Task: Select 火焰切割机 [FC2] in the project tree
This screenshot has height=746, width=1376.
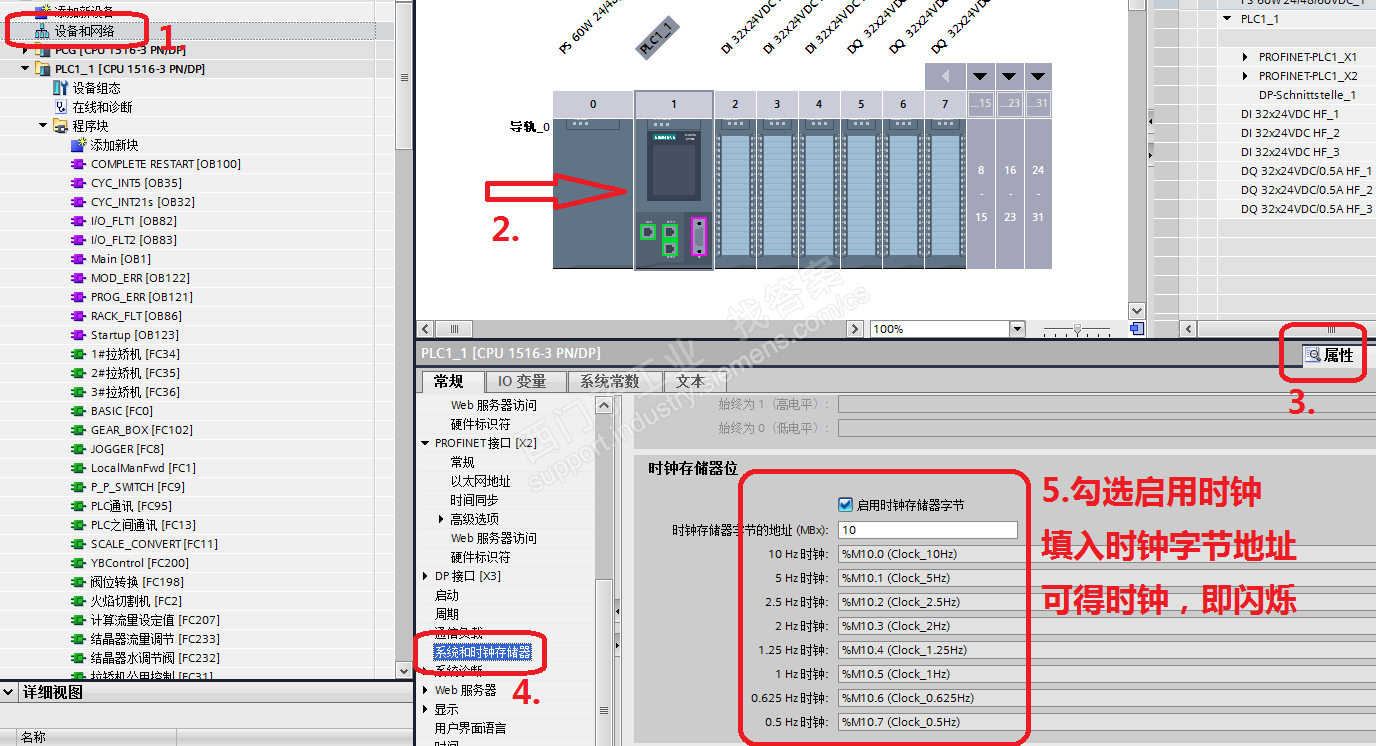Action: point(136,601)
